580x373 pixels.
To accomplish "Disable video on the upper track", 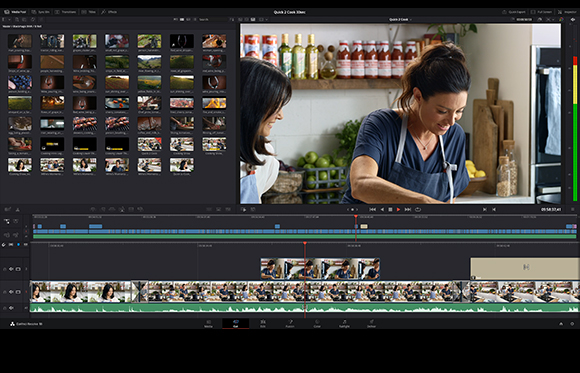I will pyautogui.click(x=18, y=269).
